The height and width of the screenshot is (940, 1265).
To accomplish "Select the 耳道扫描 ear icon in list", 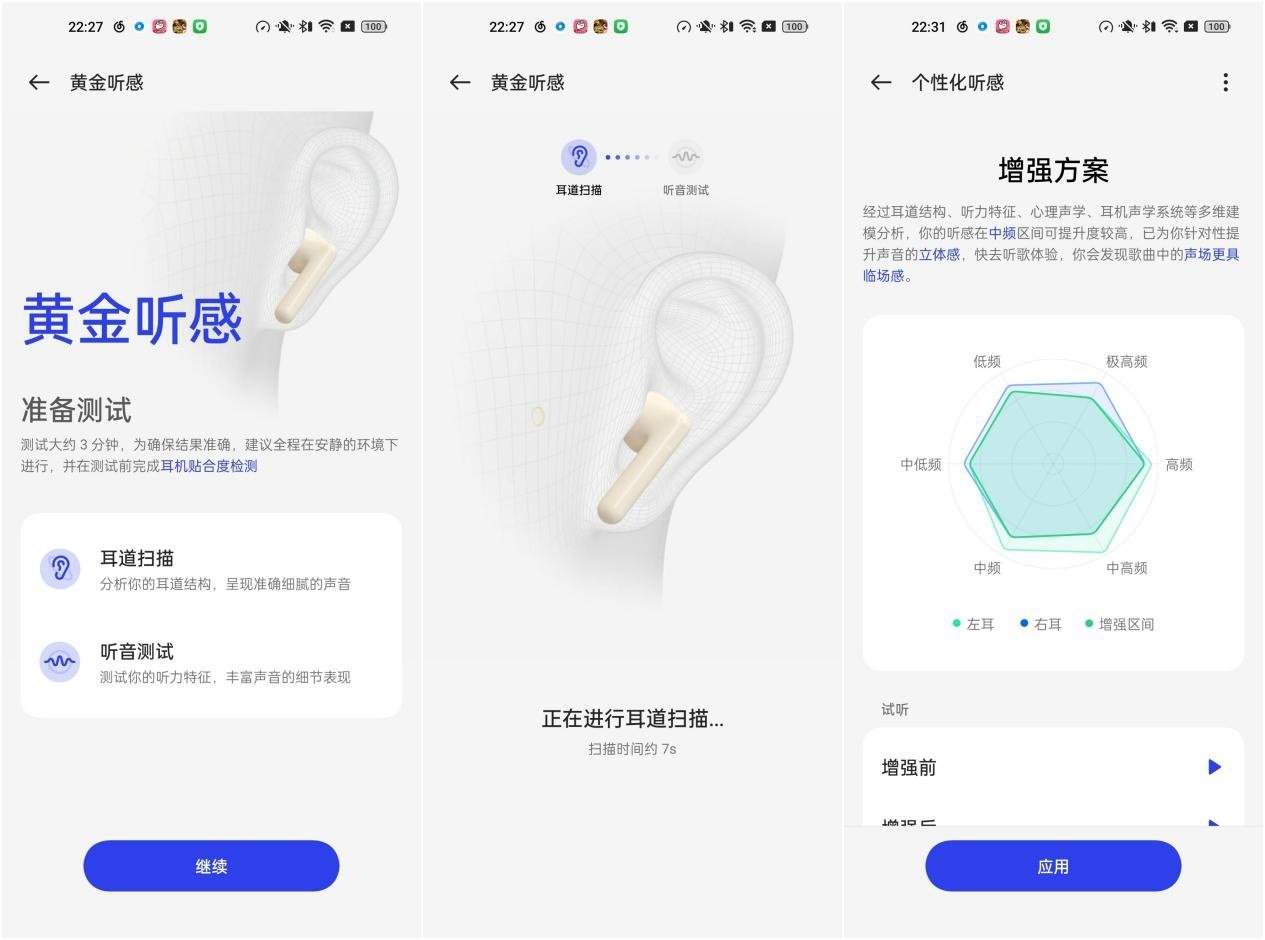I will tap(60, 569).
